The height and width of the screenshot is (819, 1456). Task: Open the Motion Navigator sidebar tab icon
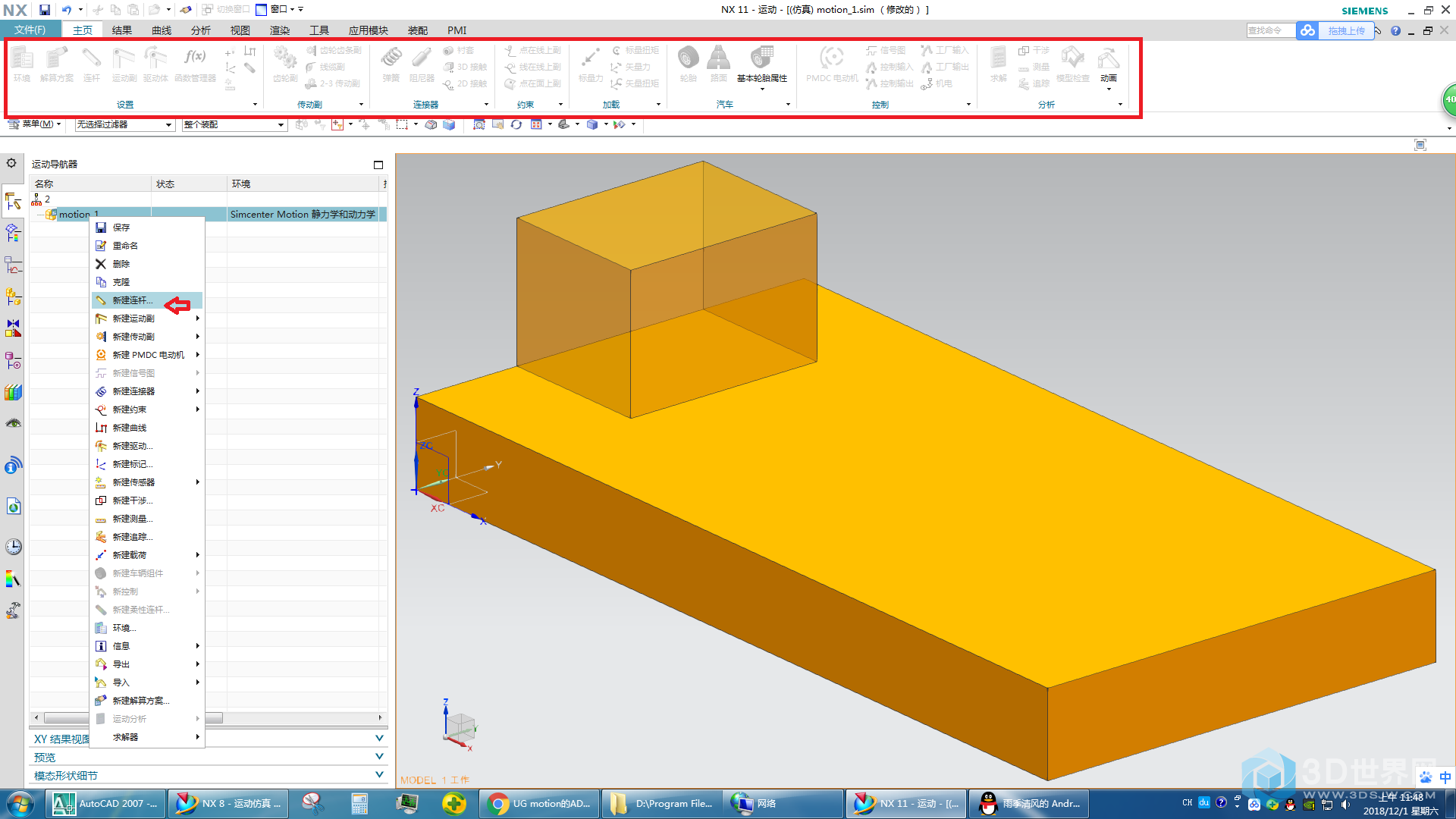(13, 201)
